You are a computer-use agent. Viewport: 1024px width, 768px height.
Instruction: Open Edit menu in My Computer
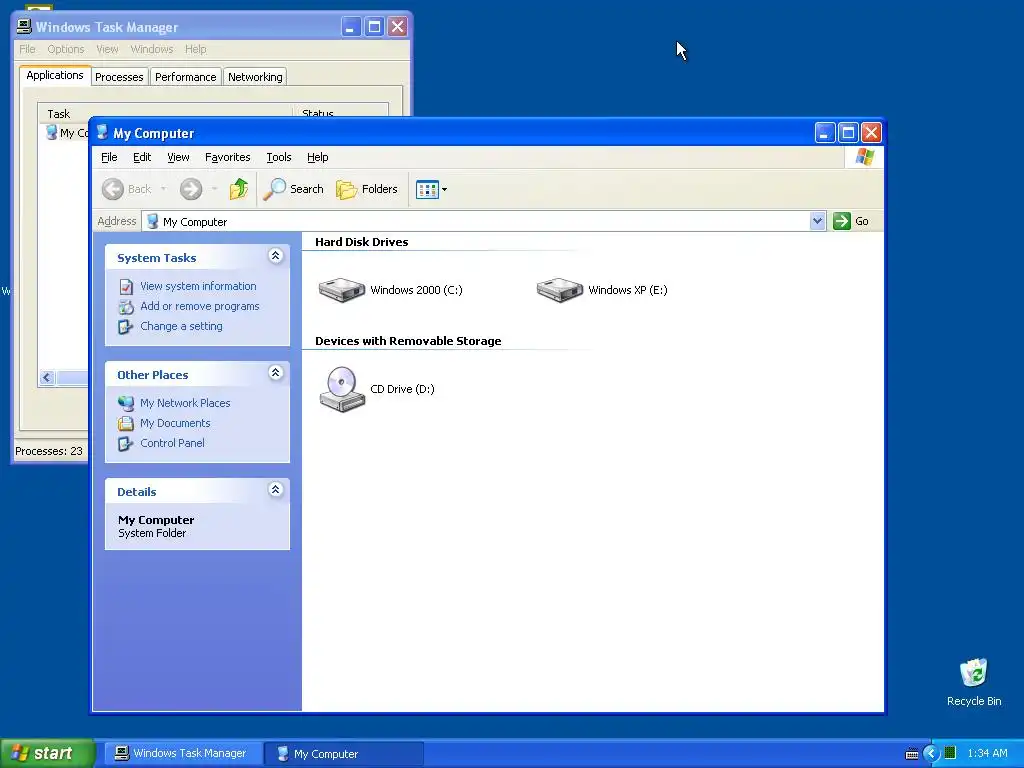point(142,157)
